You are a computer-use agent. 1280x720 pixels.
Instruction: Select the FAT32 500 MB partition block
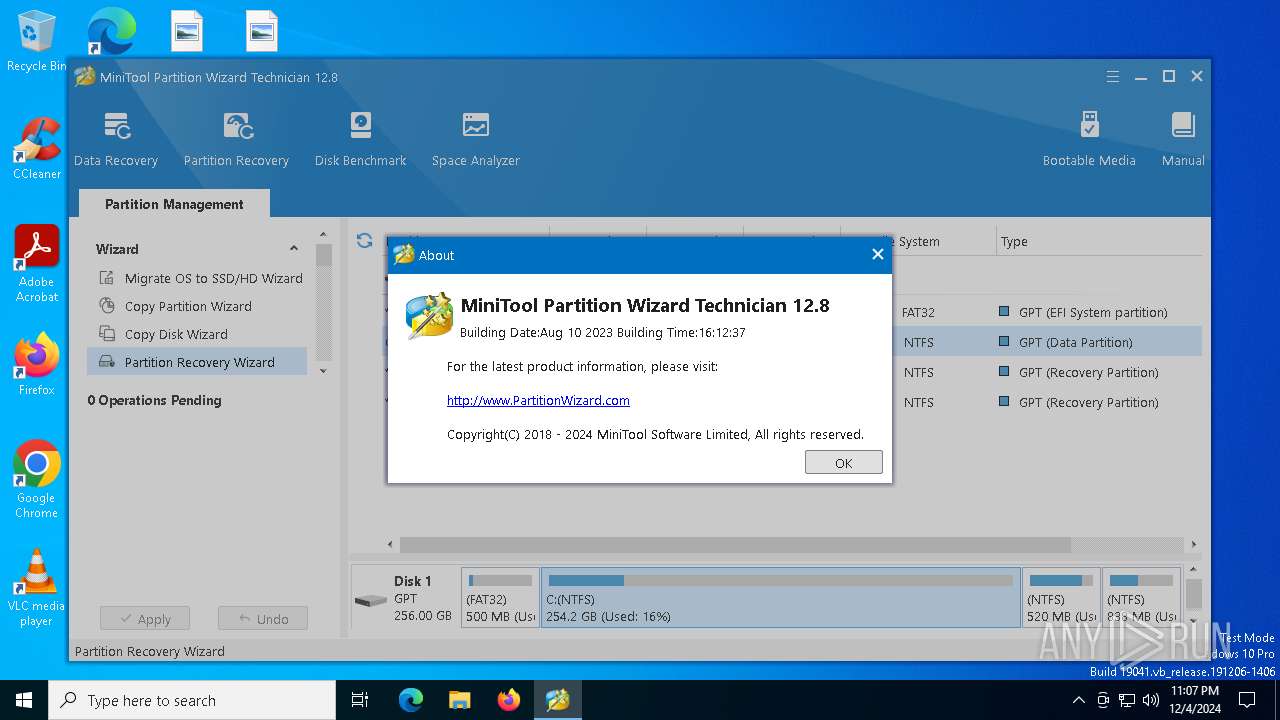coord(500,598)
